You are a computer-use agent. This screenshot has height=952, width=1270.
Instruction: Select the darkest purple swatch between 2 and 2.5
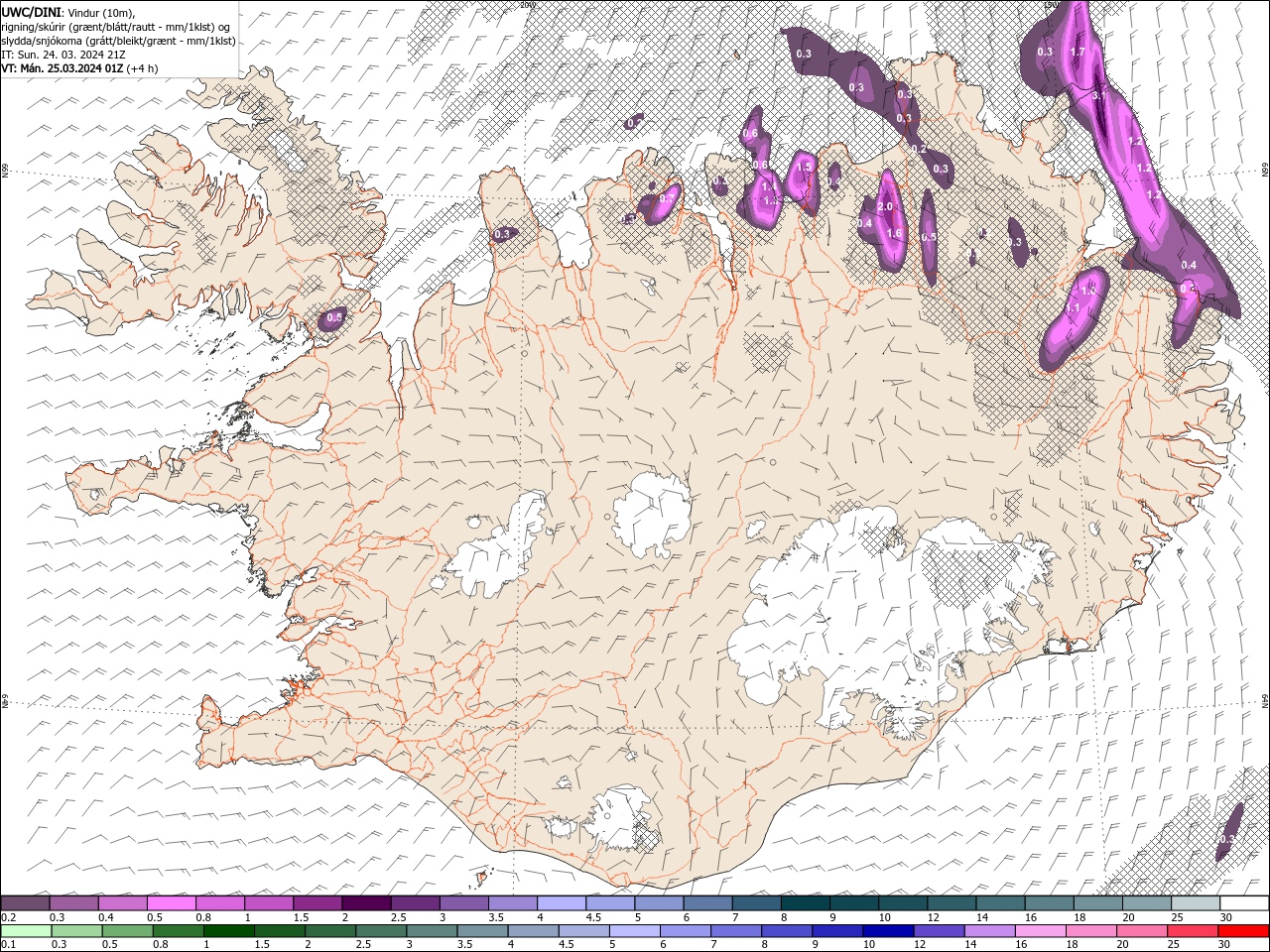point(366,902)
